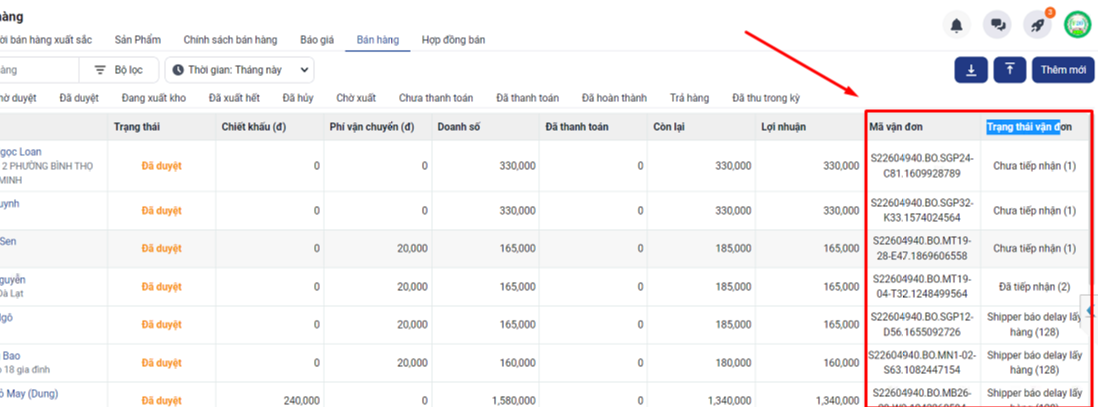
Task: Filter by Chưa thanh toán status
Action: tap(436, 98)
